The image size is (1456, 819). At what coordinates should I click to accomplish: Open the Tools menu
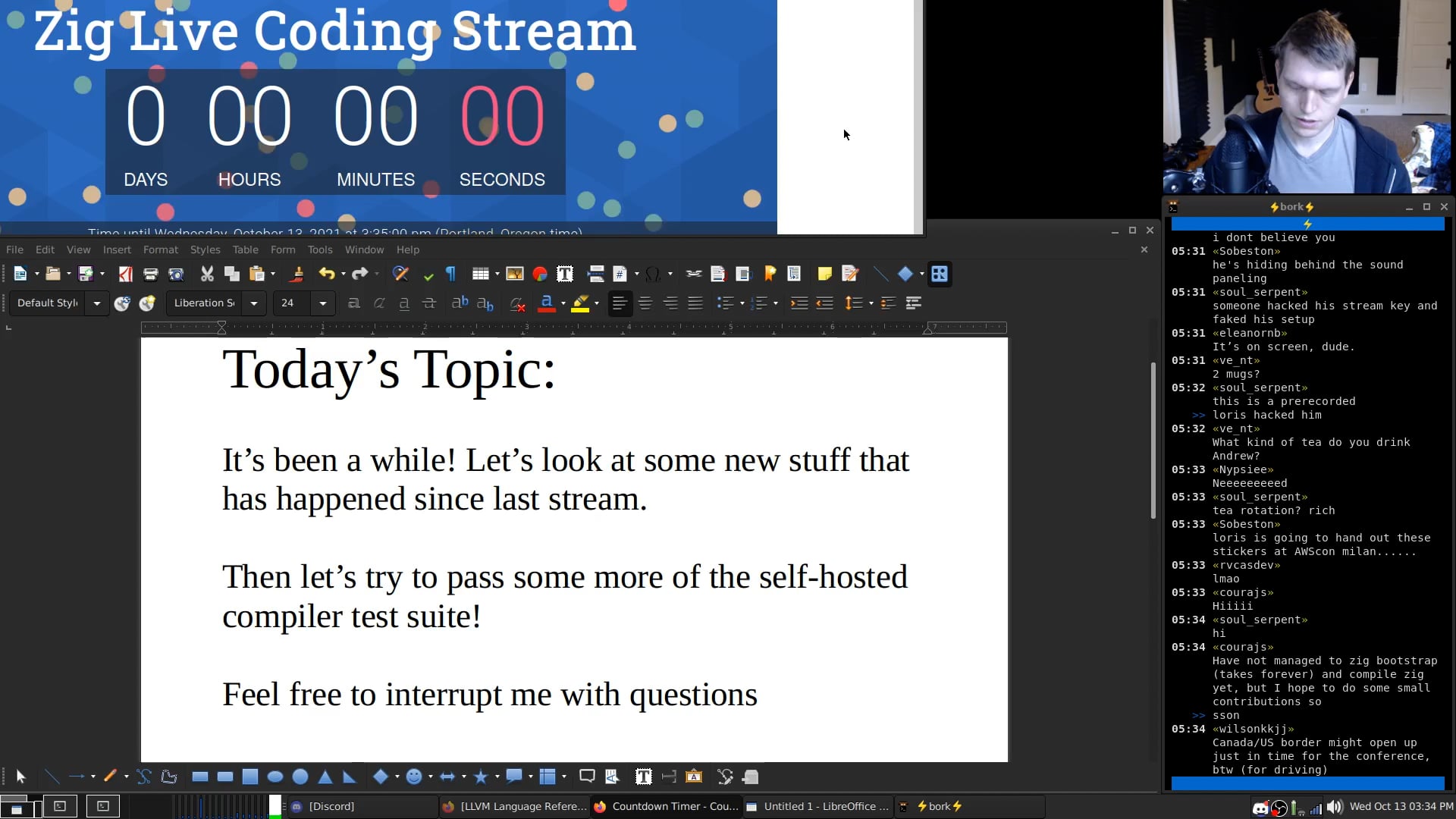320,249
